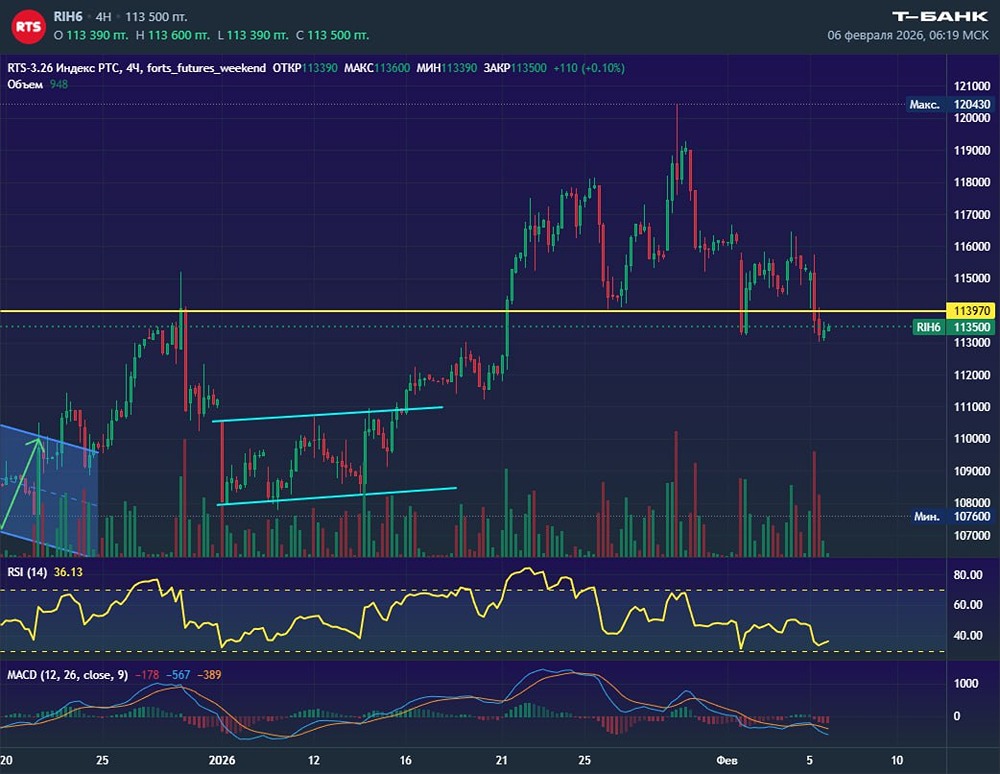Image resolution: width=1000 pixels, height=774 pixels.
Task: Click the RSI value 36.13
Action: [68, 572]
